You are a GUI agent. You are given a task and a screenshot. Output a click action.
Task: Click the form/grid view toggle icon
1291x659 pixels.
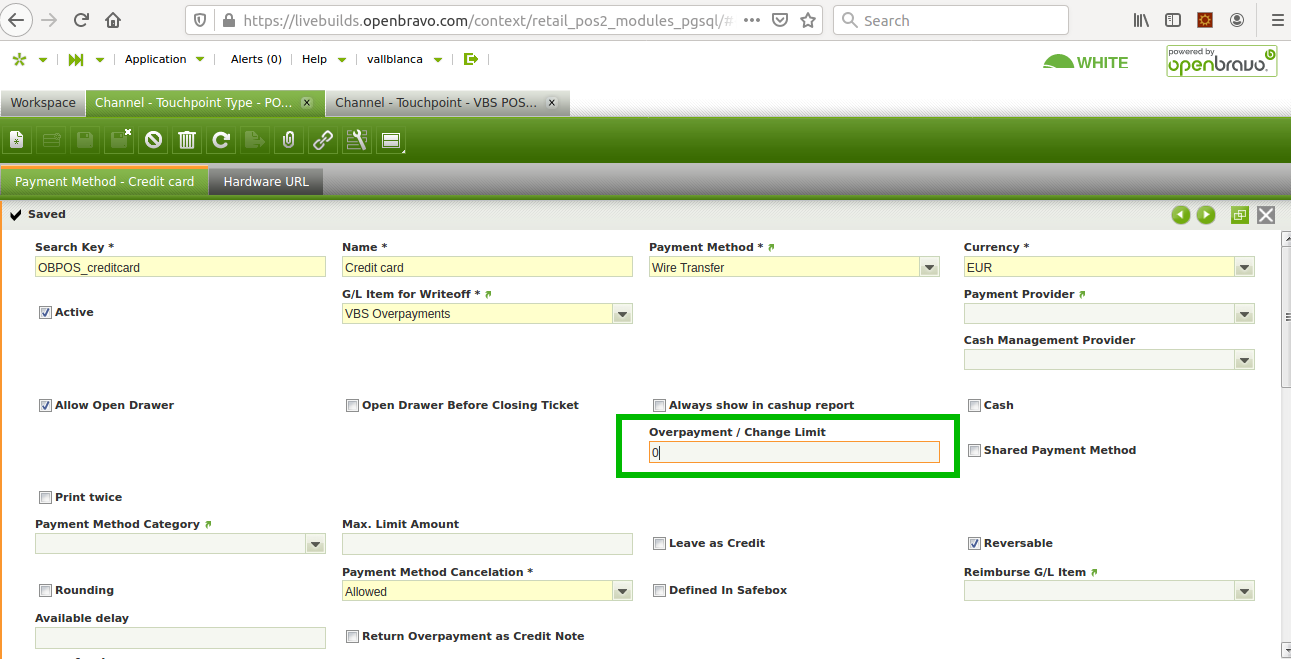pyautogui.click(x=391, y=140)
